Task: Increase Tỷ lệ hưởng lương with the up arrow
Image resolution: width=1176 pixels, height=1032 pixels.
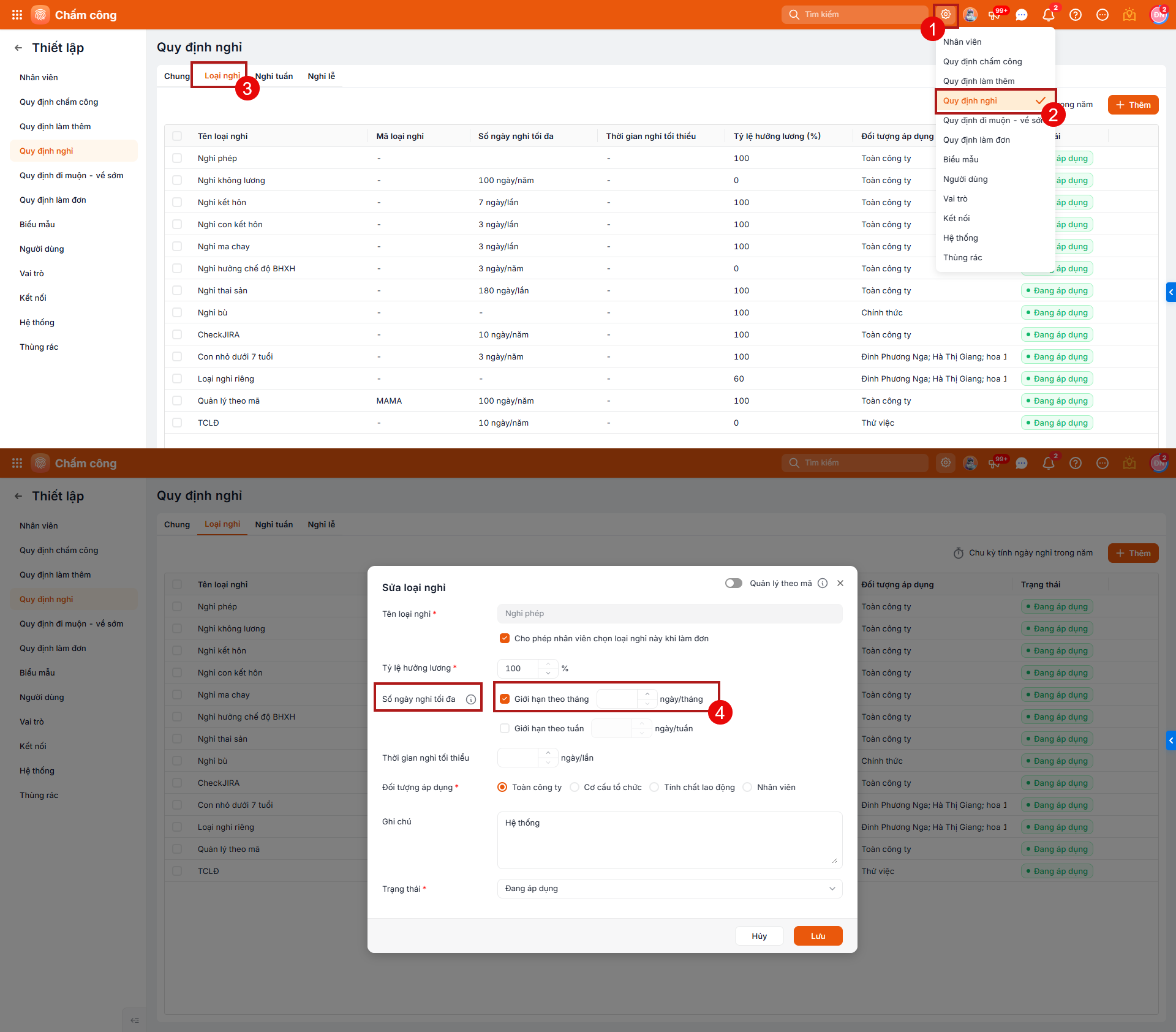Action: 548,664
